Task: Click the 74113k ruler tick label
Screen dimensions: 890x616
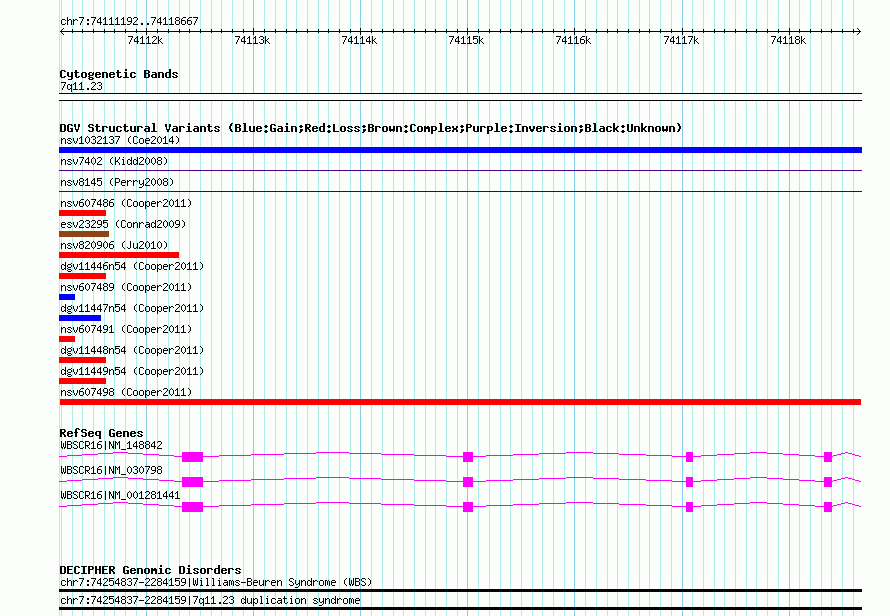Action: point(252,41)
